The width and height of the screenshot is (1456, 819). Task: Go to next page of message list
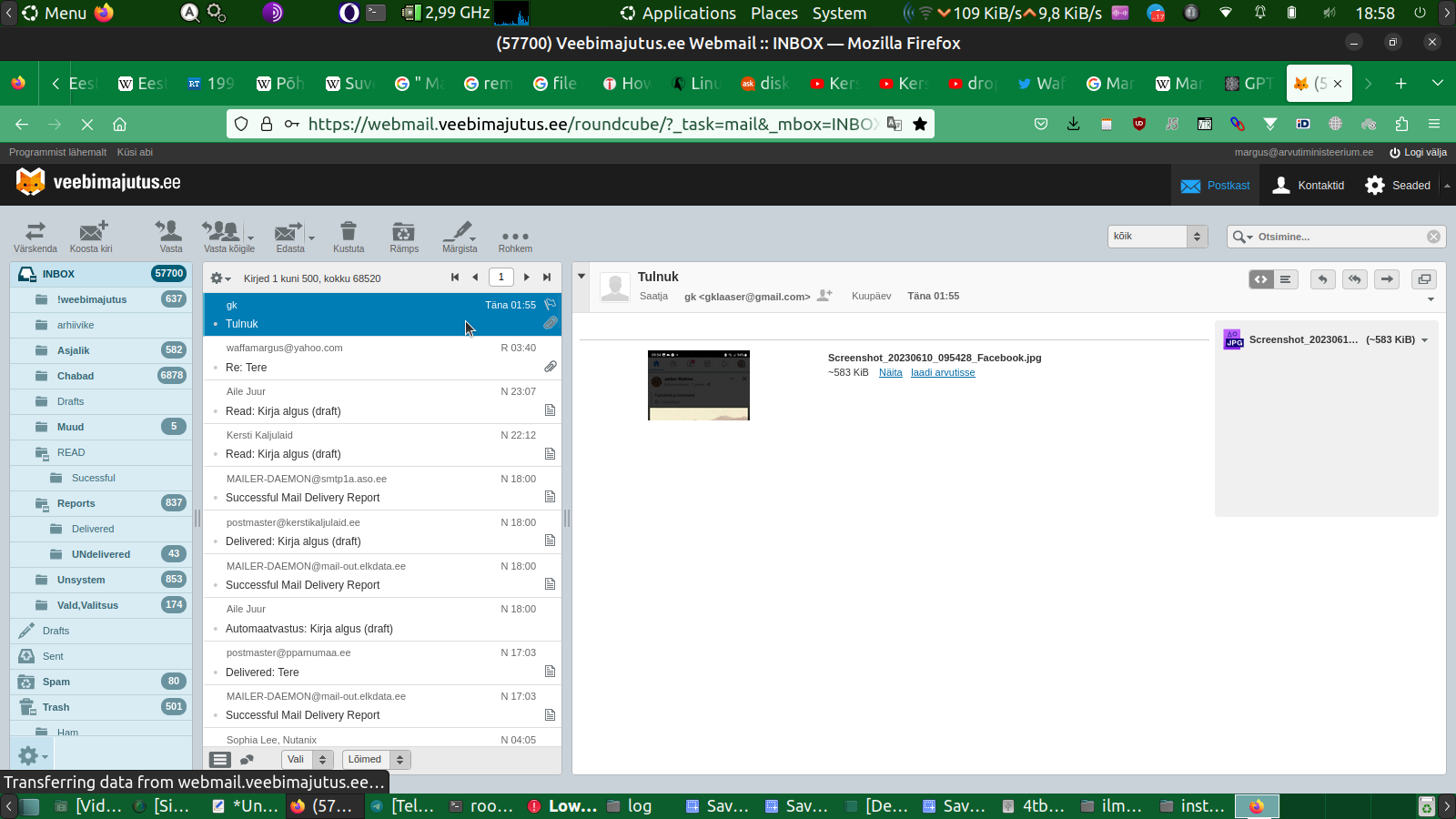tap(527, 278)
